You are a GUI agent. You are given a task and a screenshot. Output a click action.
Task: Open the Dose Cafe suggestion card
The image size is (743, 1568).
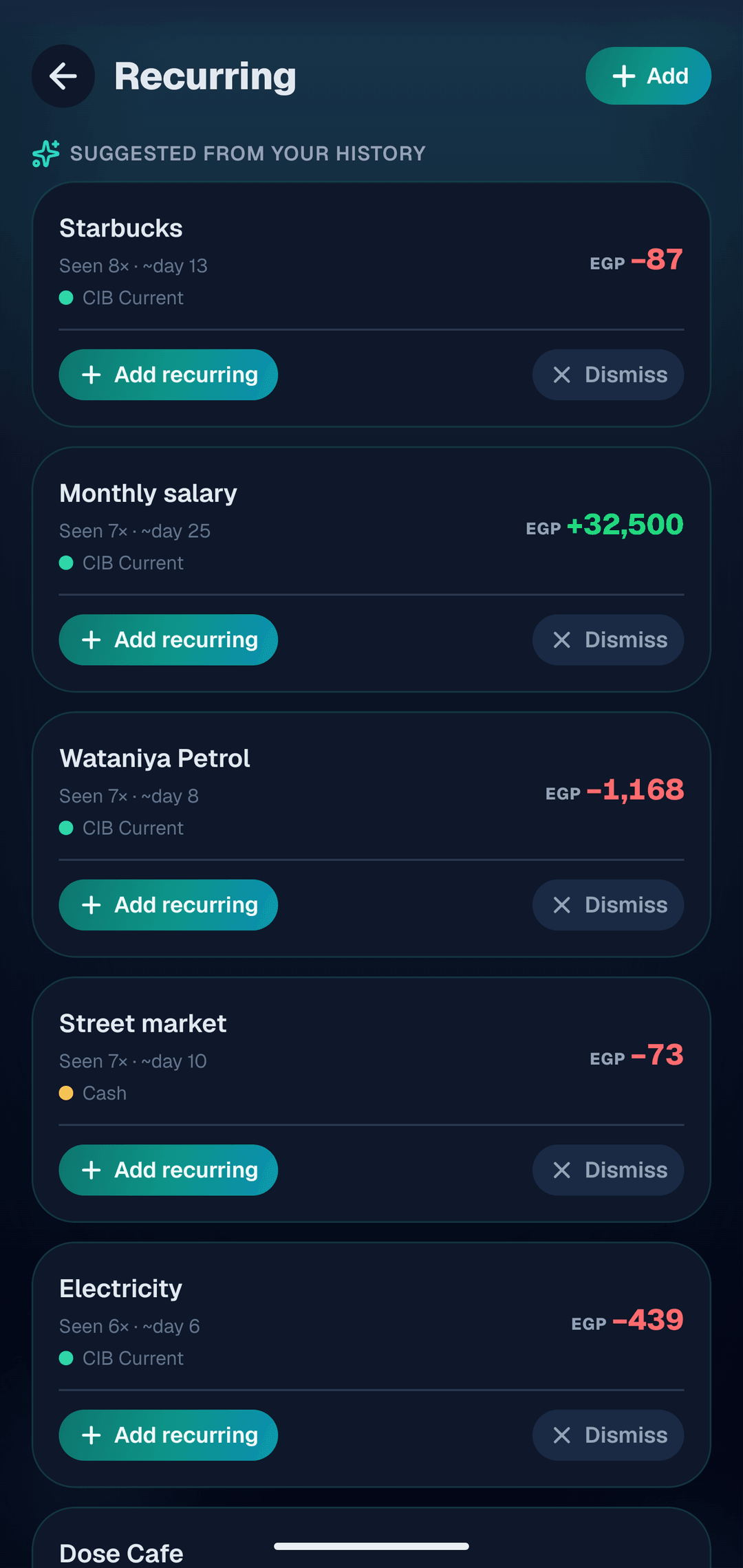371,1538
